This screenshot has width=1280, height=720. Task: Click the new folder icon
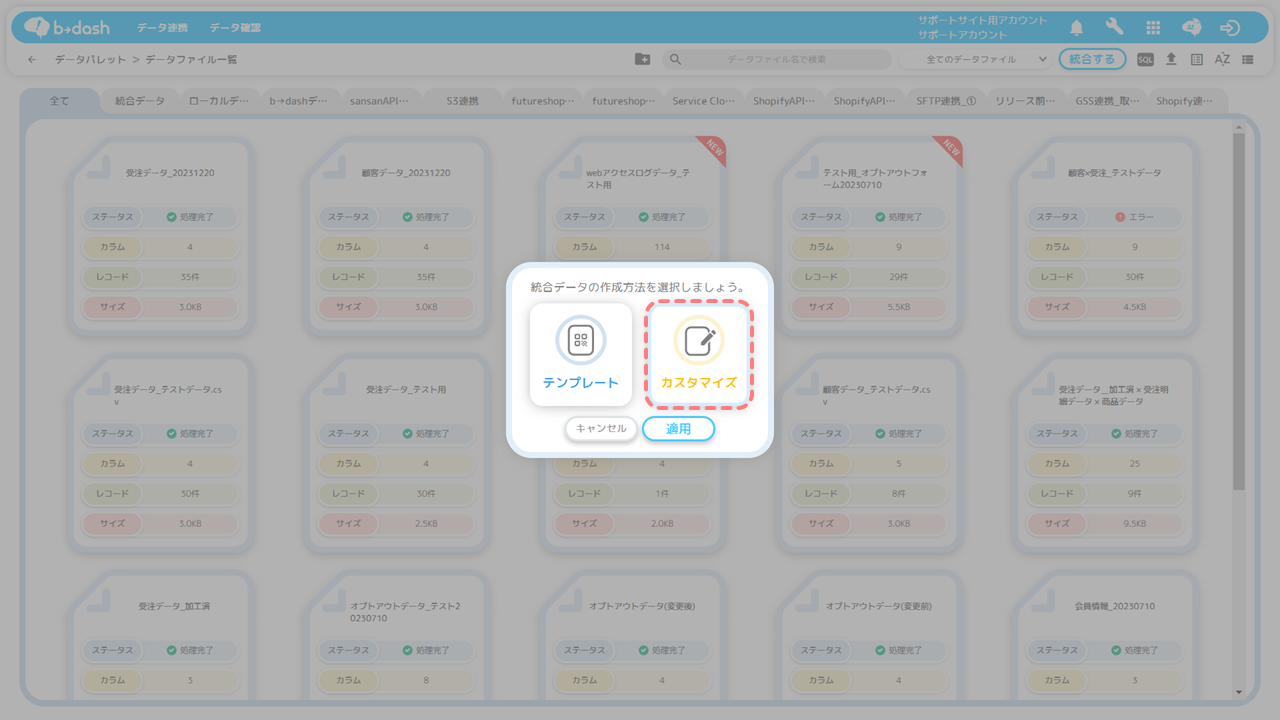(x=643, y=60)
